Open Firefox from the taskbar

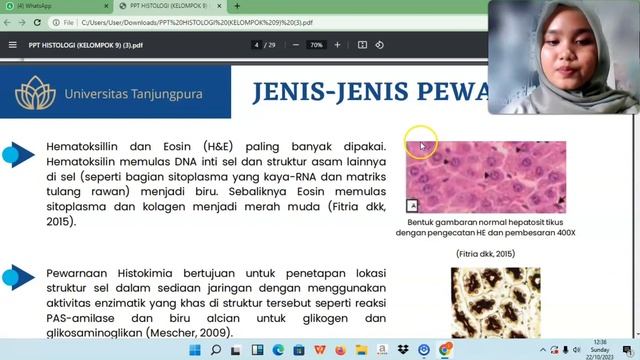(340, 350)
